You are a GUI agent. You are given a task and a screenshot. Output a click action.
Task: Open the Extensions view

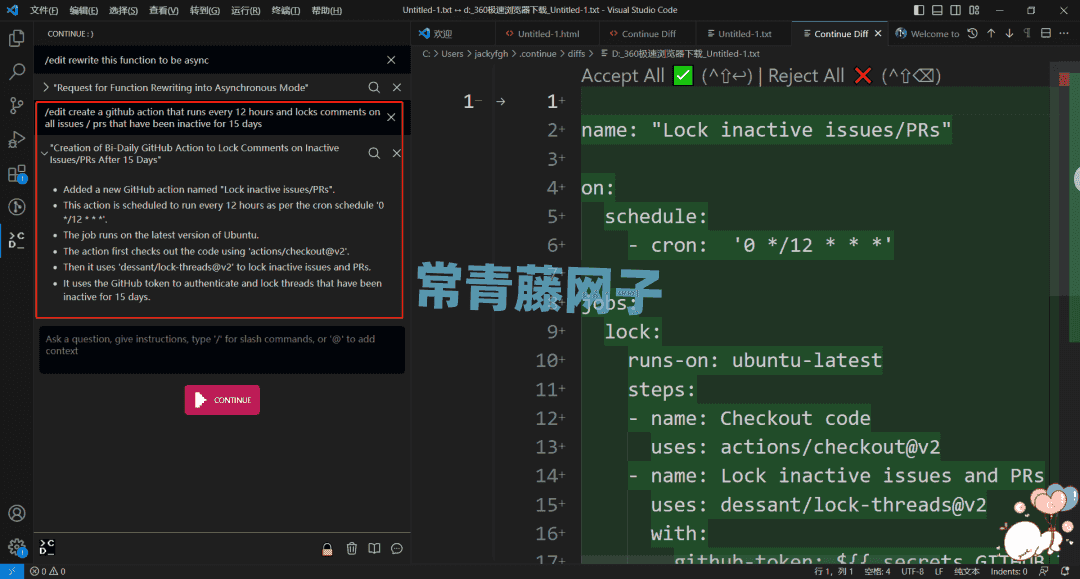tap(17, 173)
